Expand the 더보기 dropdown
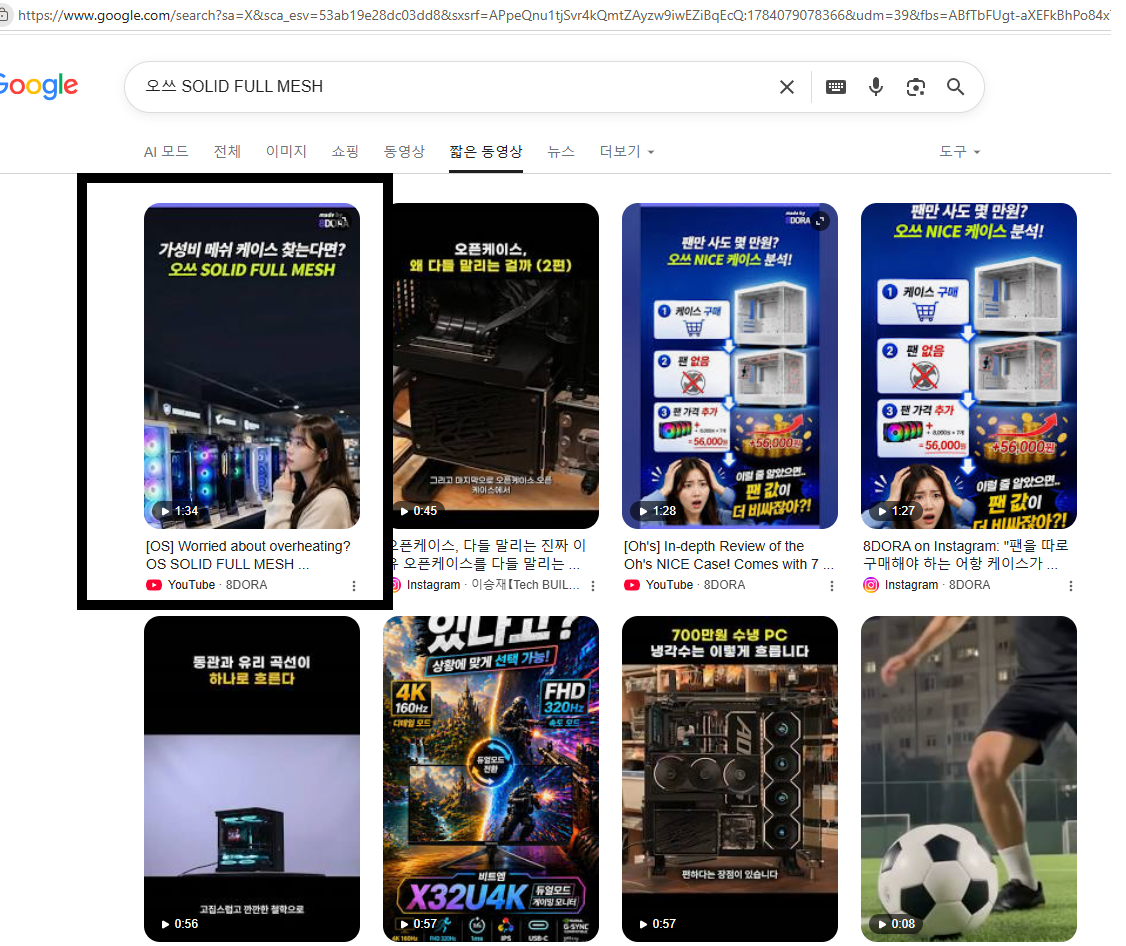The width and height of the screenshot is (1126, 946). tap(626, 152)
